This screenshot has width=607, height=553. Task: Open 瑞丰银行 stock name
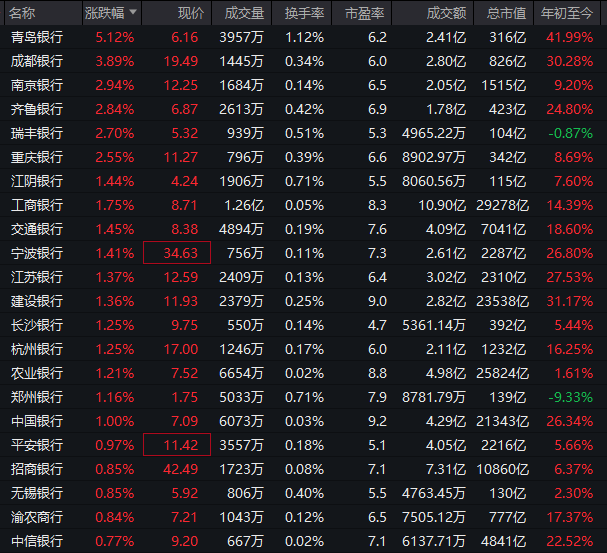[37, 133]
